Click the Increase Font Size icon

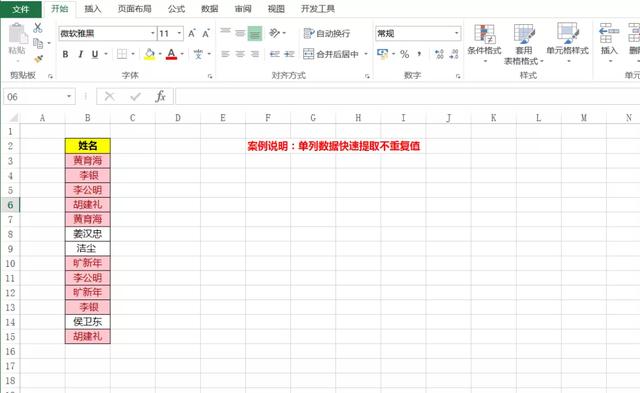[191, 33]
